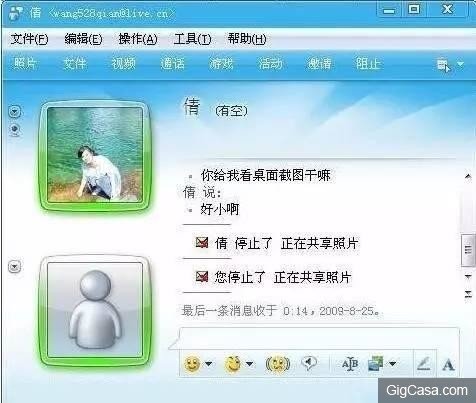The height and width of the screenshot is (403, 476).
Task: Send a nudge to the contact
Action: click(278, 364)
